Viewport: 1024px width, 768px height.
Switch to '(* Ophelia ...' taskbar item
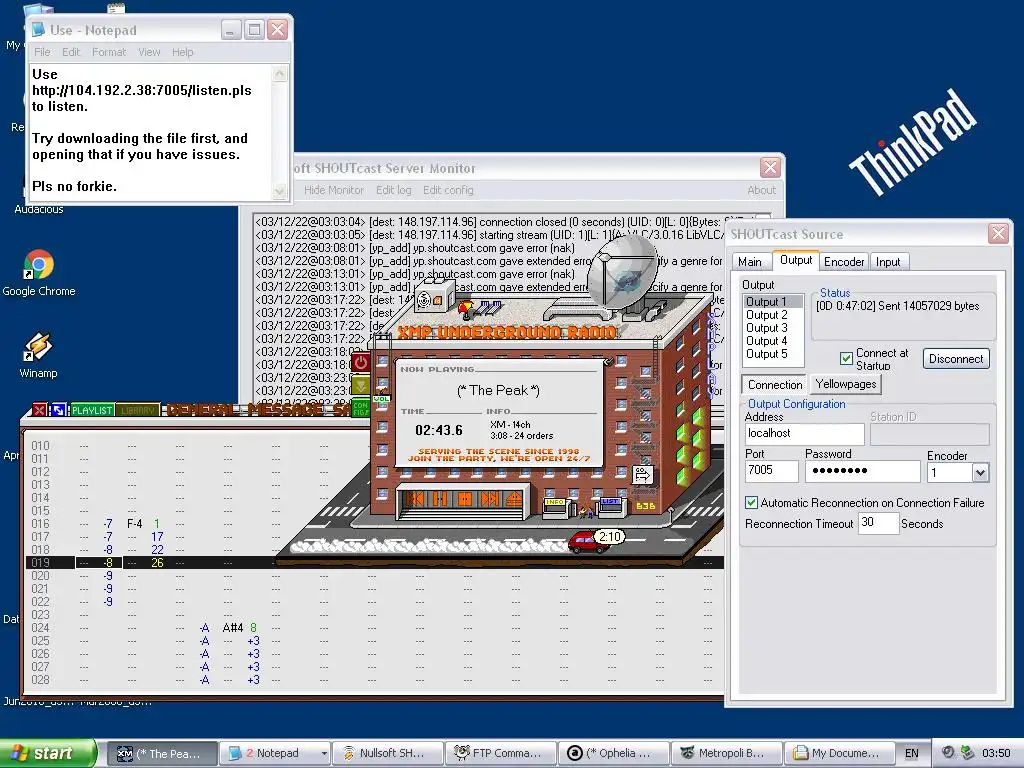(614, 753)
